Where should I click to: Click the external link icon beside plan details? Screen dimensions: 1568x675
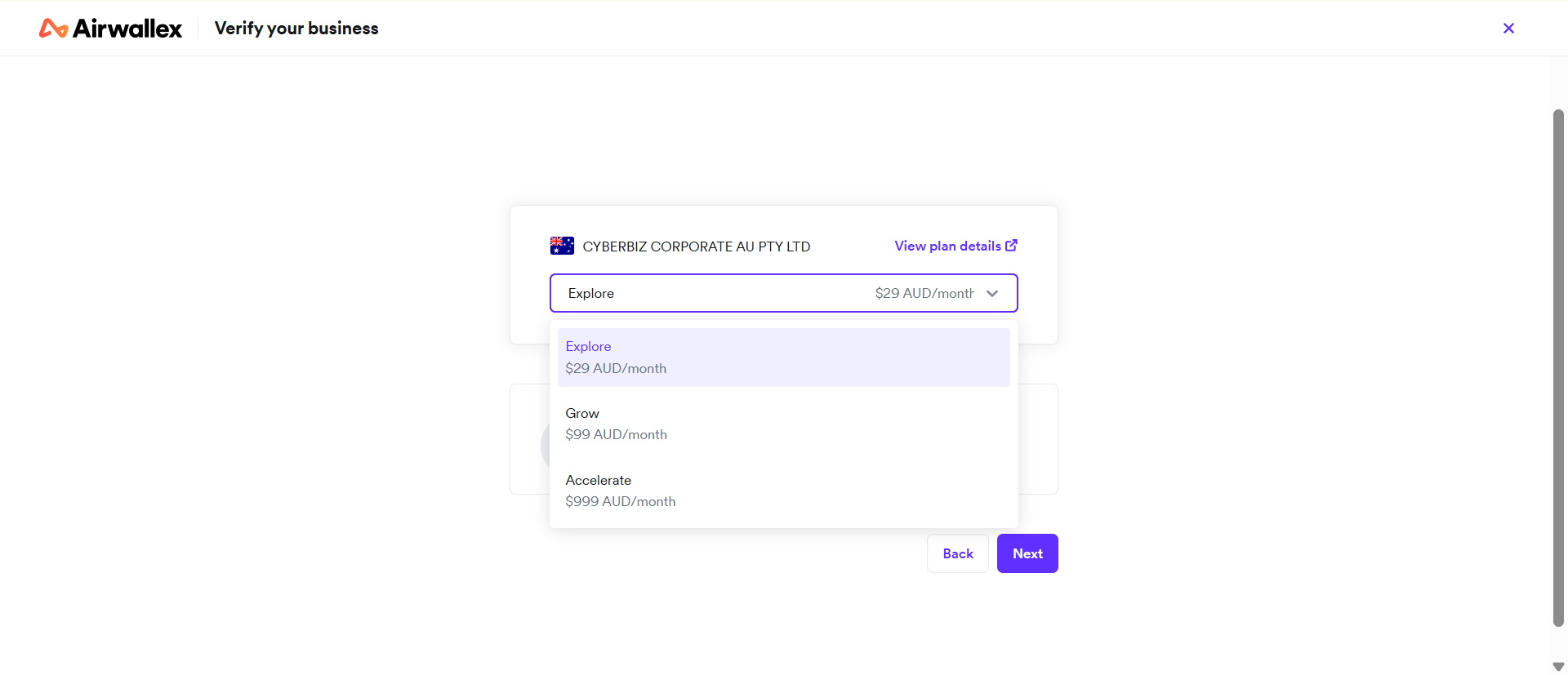(1011, 246)
